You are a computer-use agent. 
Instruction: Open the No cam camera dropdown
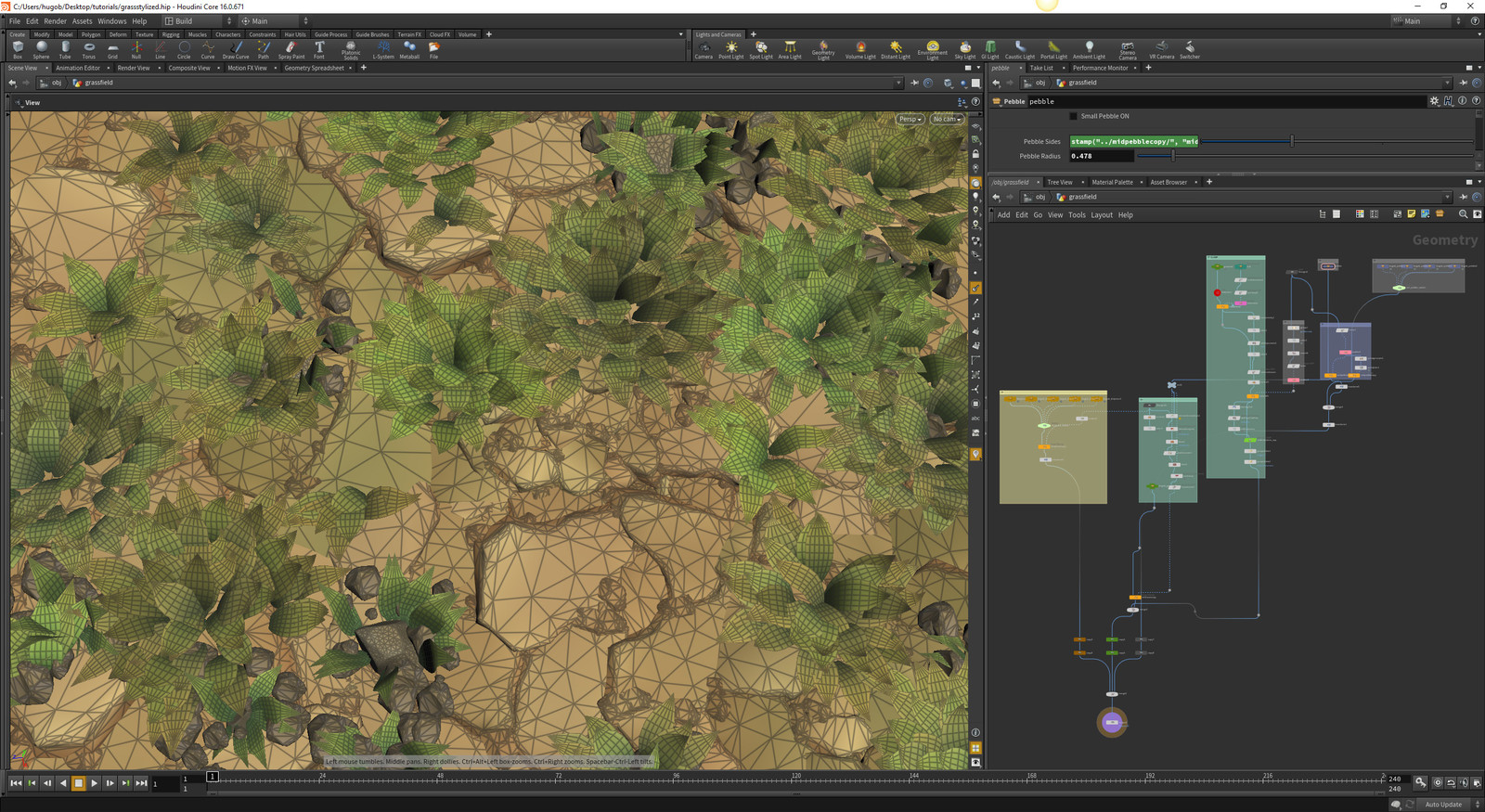tap(947, 119)
